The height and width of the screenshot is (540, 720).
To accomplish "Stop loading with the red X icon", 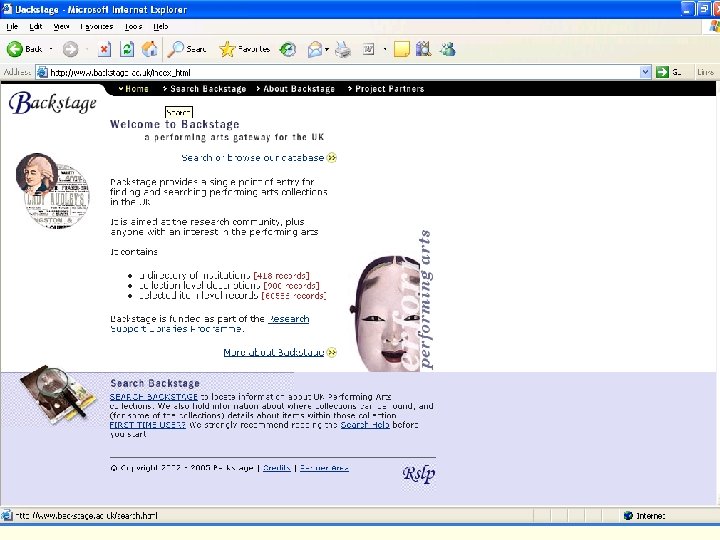I will coord(104,49).
